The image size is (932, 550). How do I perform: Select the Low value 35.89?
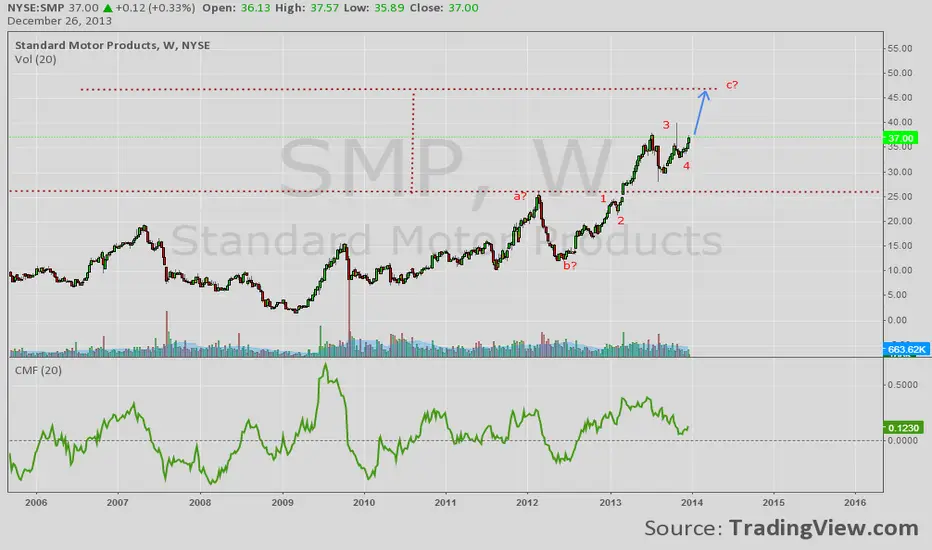point(388,8)
